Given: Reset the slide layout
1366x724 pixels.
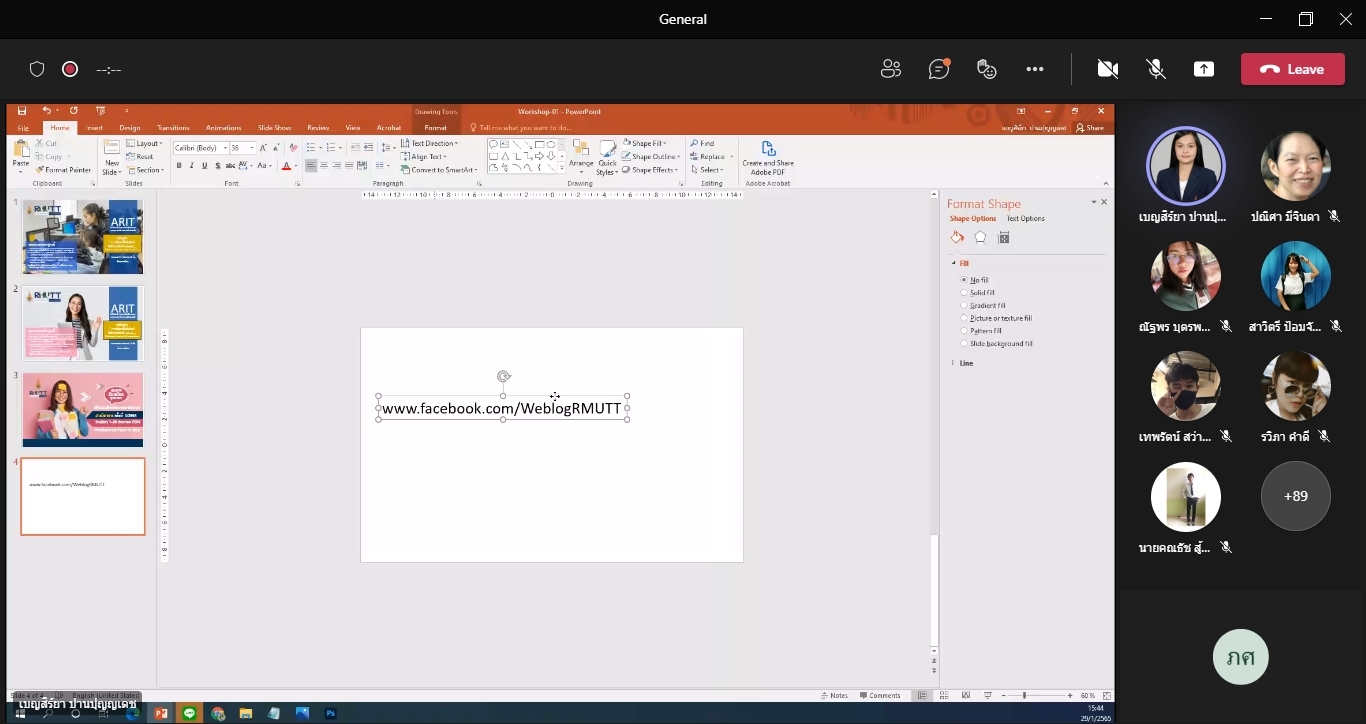Looking at the screenshot, I should click(141, 157).
